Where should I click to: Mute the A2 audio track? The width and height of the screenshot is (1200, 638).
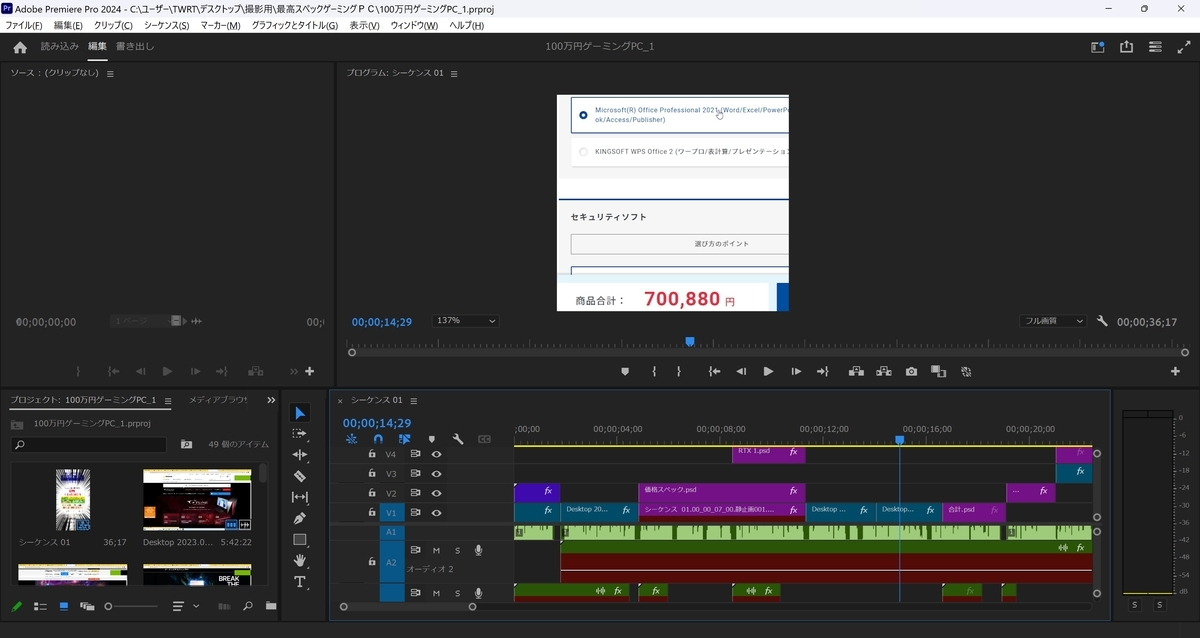pyautogui.click(x=437, y=550)
